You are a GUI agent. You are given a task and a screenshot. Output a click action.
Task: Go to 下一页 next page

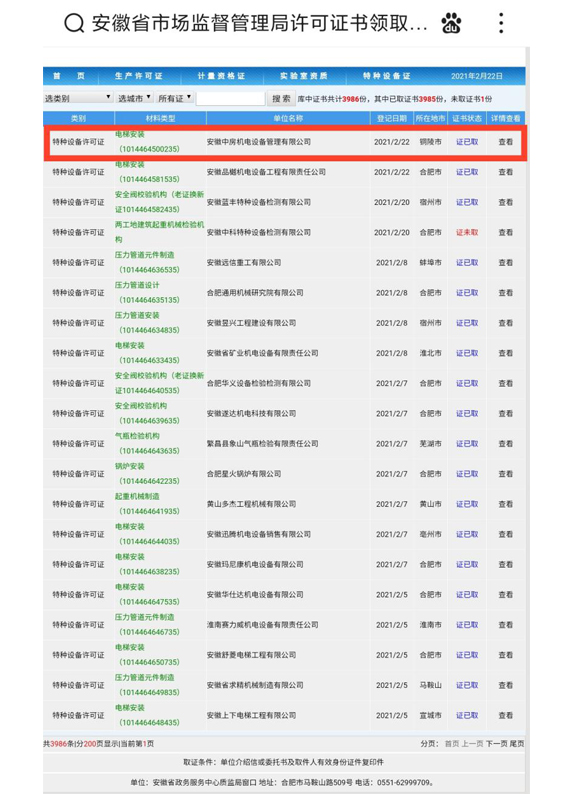(x=496, y=744)
